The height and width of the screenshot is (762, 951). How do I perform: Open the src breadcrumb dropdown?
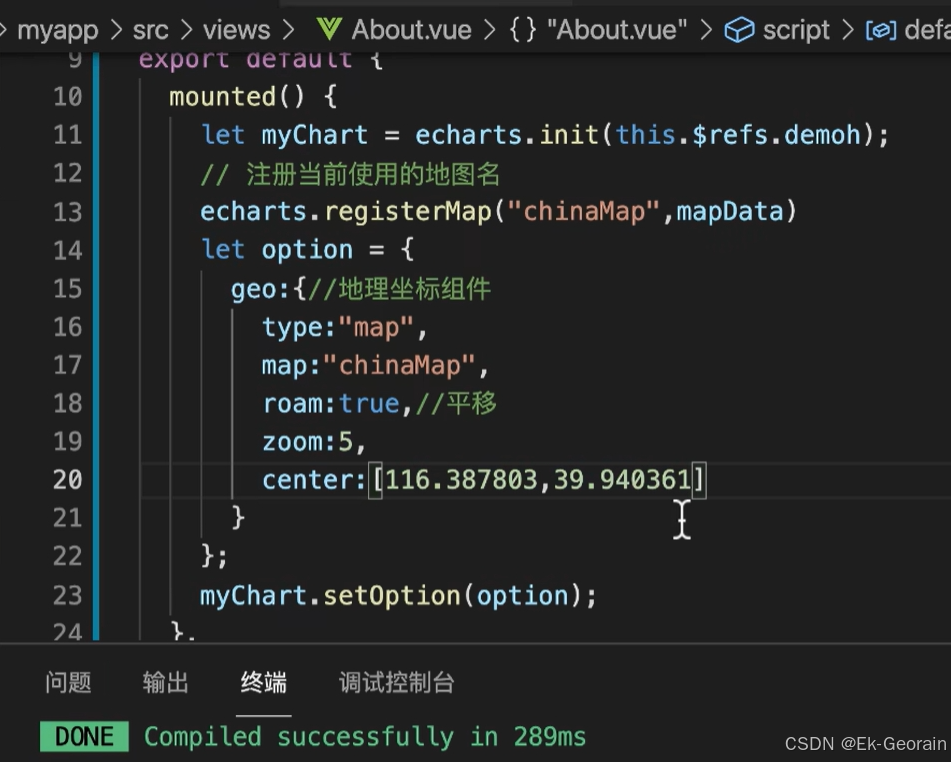(150, 29)
